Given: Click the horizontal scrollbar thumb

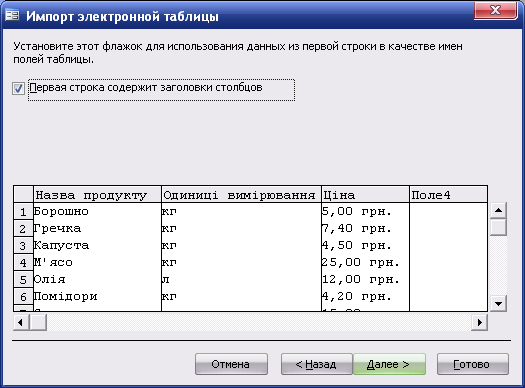Looking at the screenshot, I should click(38, 322).
